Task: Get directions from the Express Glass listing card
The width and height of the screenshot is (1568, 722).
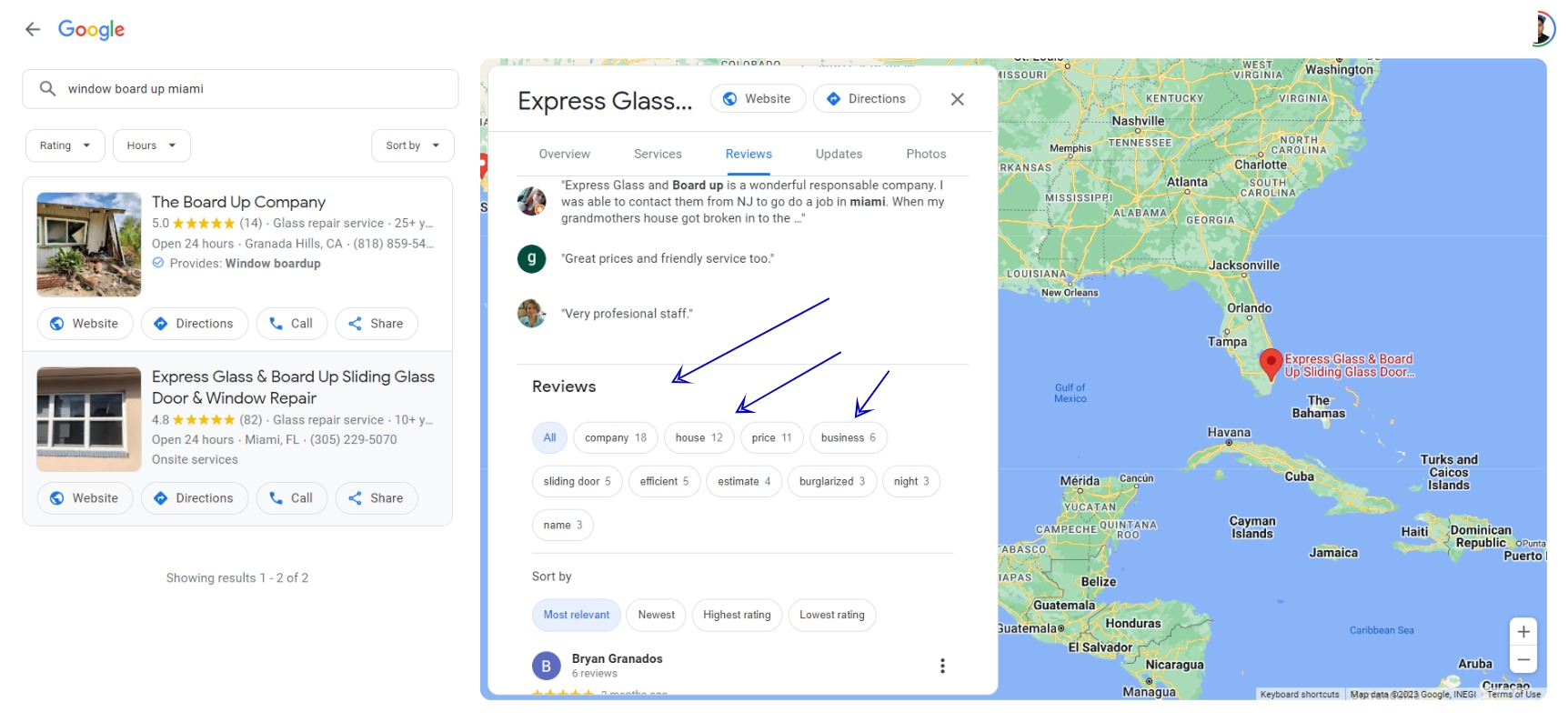Action: tap(195, 498)
